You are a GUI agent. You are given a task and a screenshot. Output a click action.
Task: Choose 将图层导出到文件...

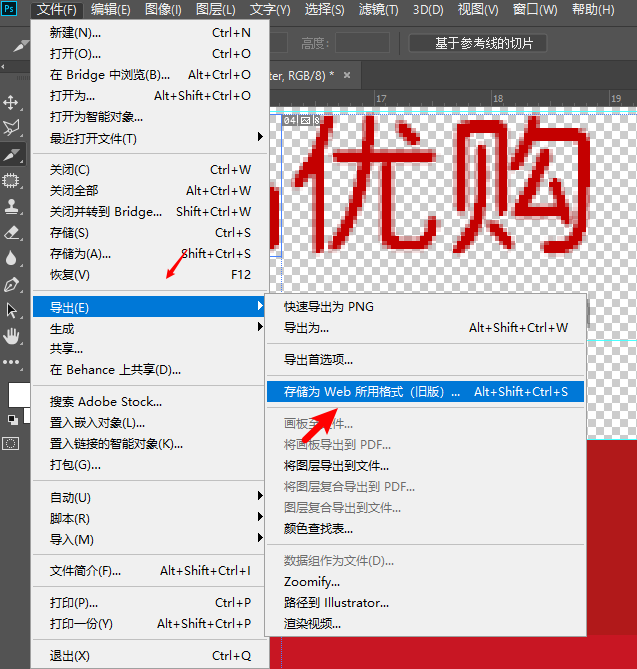[x=425, y=465]
